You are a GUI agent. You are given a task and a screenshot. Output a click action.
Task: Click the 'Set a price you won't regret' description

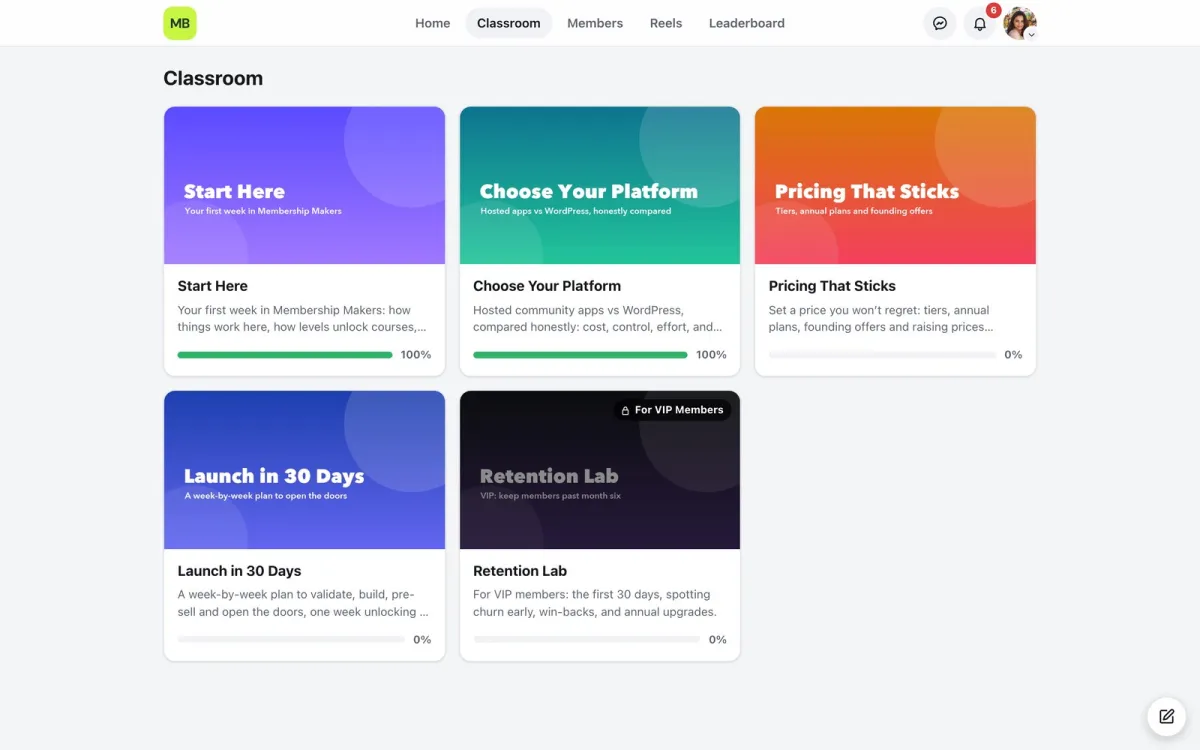pos(881,319)
